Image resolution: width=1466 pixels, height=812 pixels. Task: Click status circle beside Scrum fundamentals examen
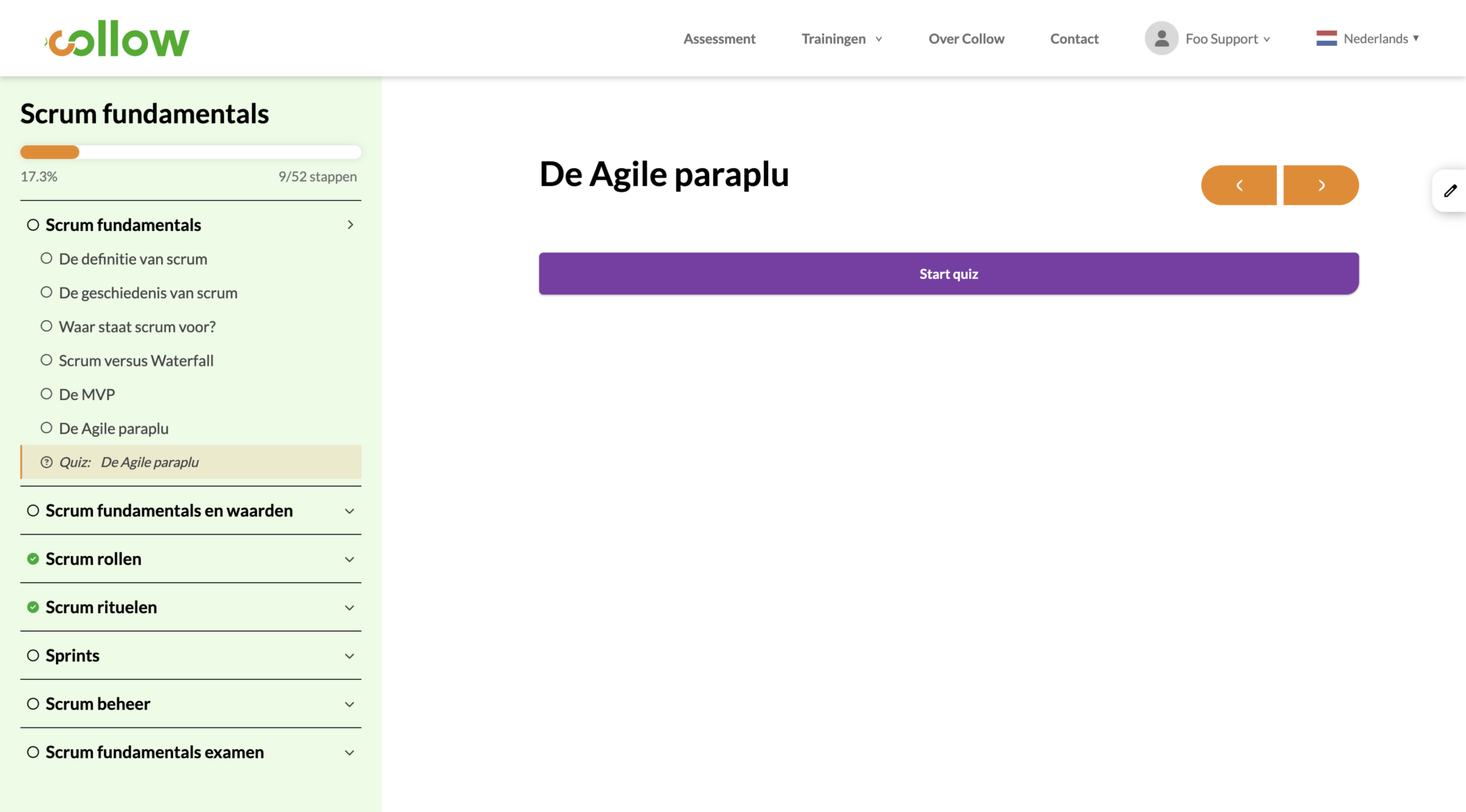pos(33,752)
